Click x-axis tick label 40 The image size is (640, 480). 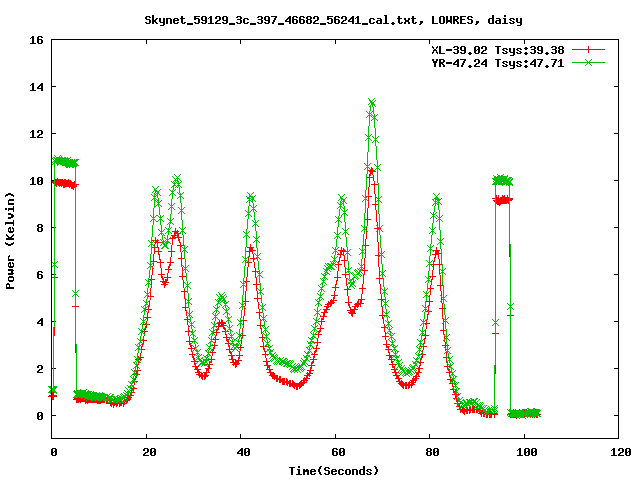click(x=243, y=452)
